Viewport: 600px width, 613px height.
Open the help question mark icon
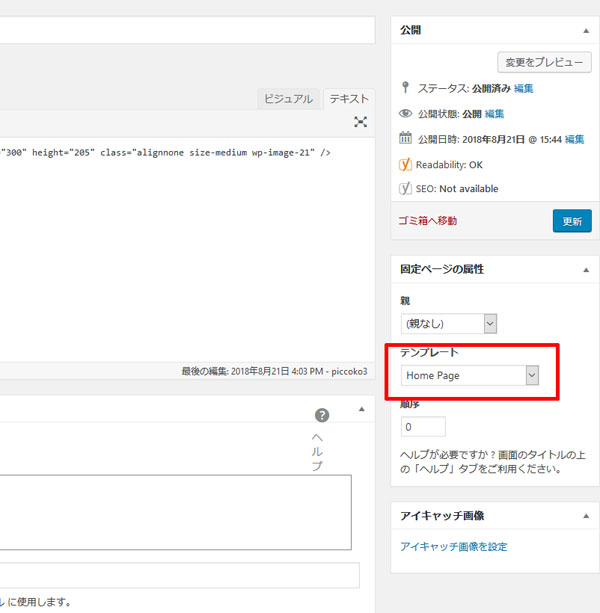point(322,415)
